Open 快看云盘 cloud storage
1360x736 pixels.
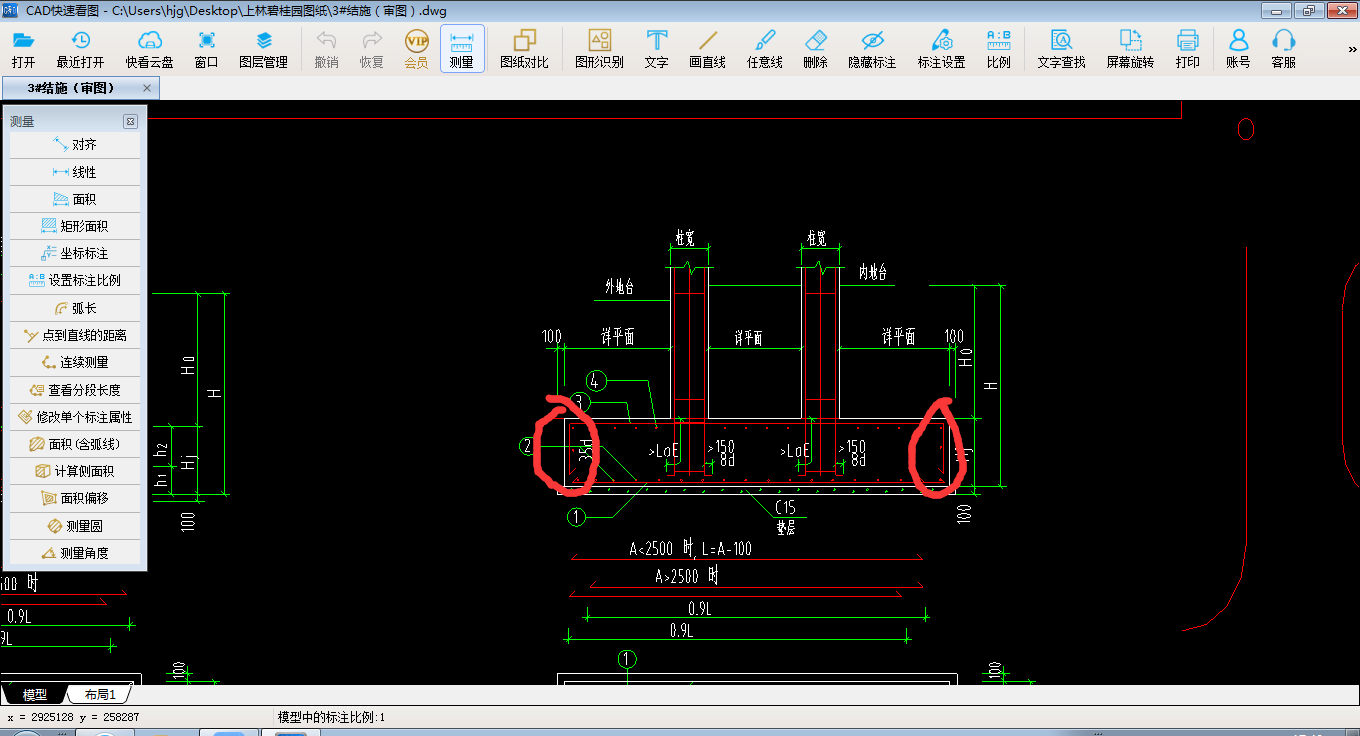click(x=150, y=49)
